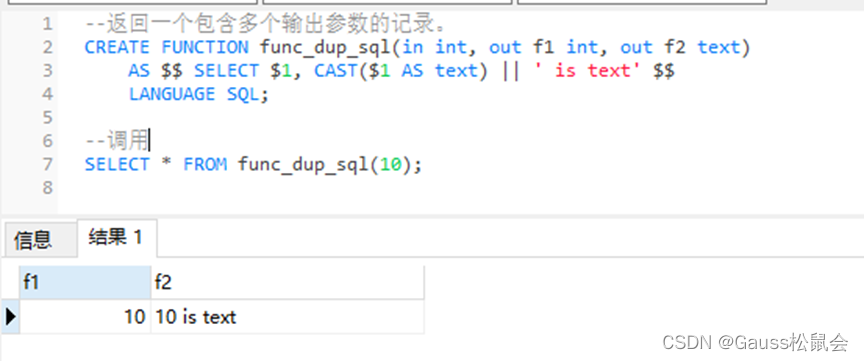
Task: Click the row indicator arrow in result grid
Action: (10, 317)
